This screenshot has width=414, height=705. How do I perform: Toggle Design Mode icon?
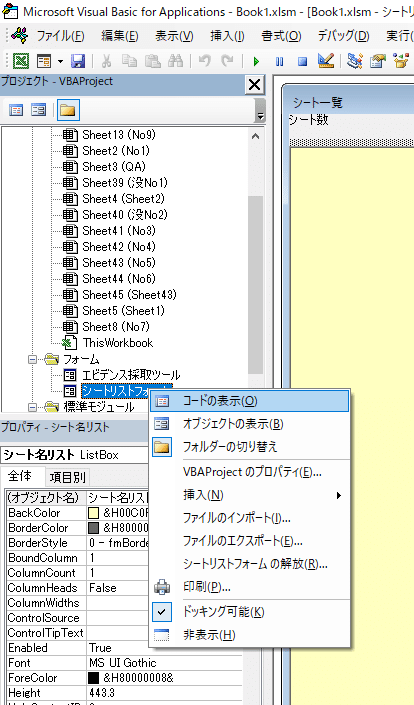click(326, 61)
